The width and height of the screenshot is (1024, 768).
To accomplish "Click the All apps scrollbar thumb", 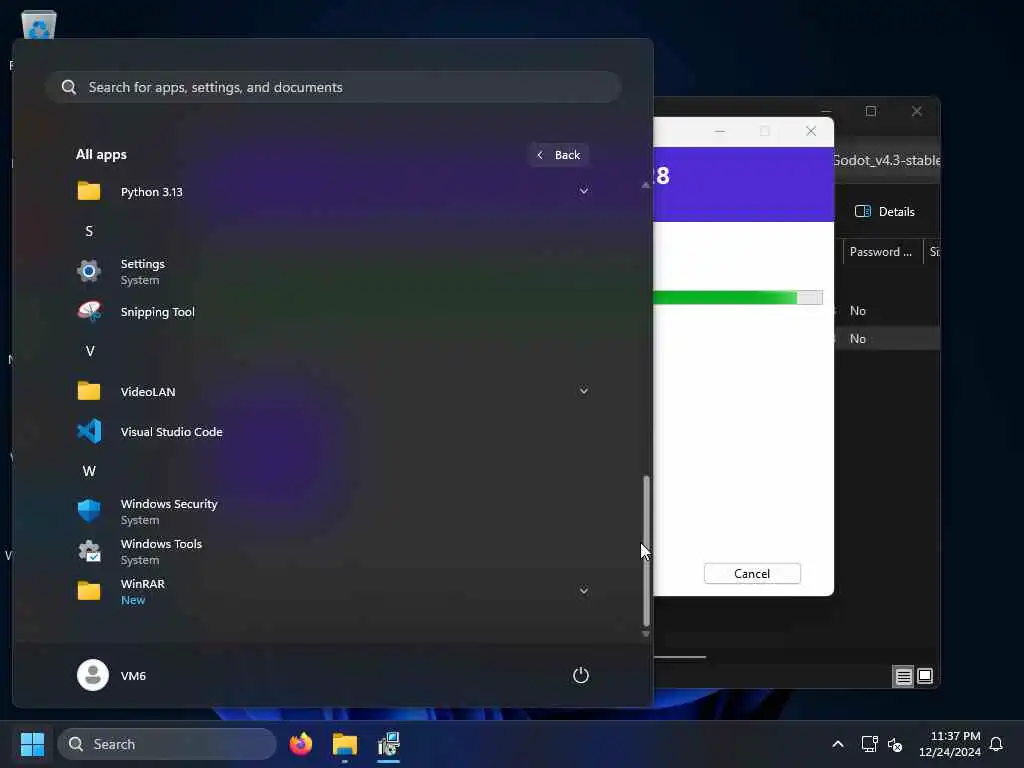I will point(646,551).
